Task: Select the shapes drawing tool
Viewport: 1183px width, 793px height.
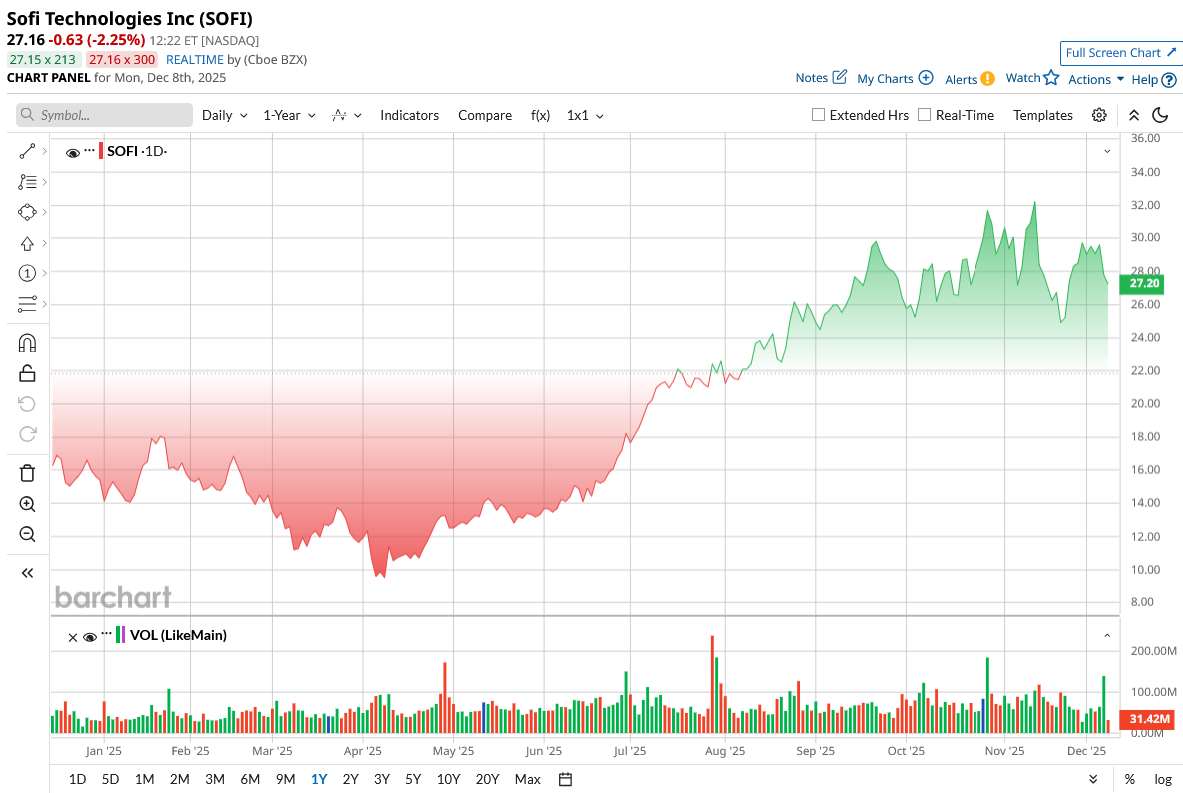Action: click(x=27, y=212)
